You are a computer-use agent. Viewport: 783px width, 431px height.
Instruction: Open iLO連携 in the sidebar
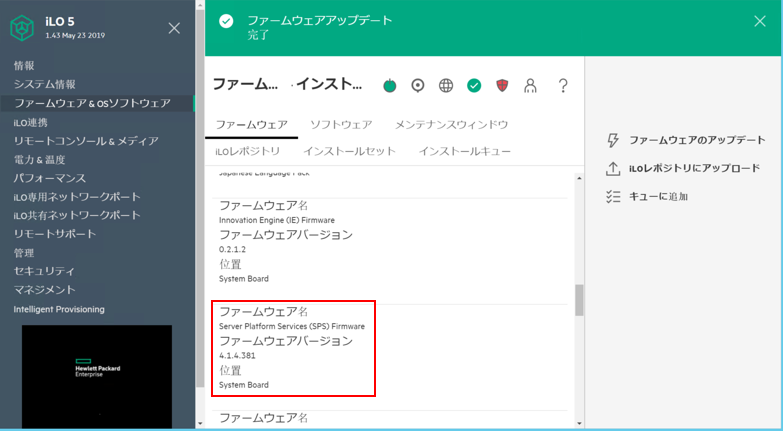coord(30,122)
